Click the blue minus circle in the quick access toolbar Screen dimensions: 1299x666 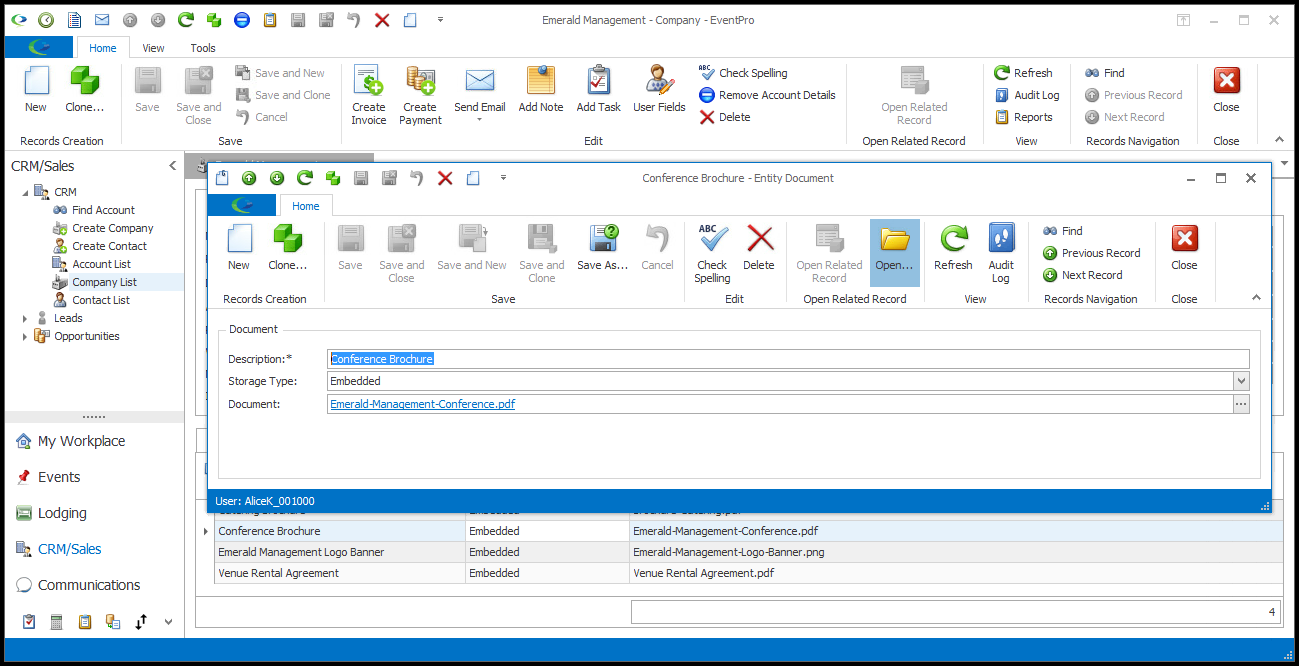[x=242, y=20]
